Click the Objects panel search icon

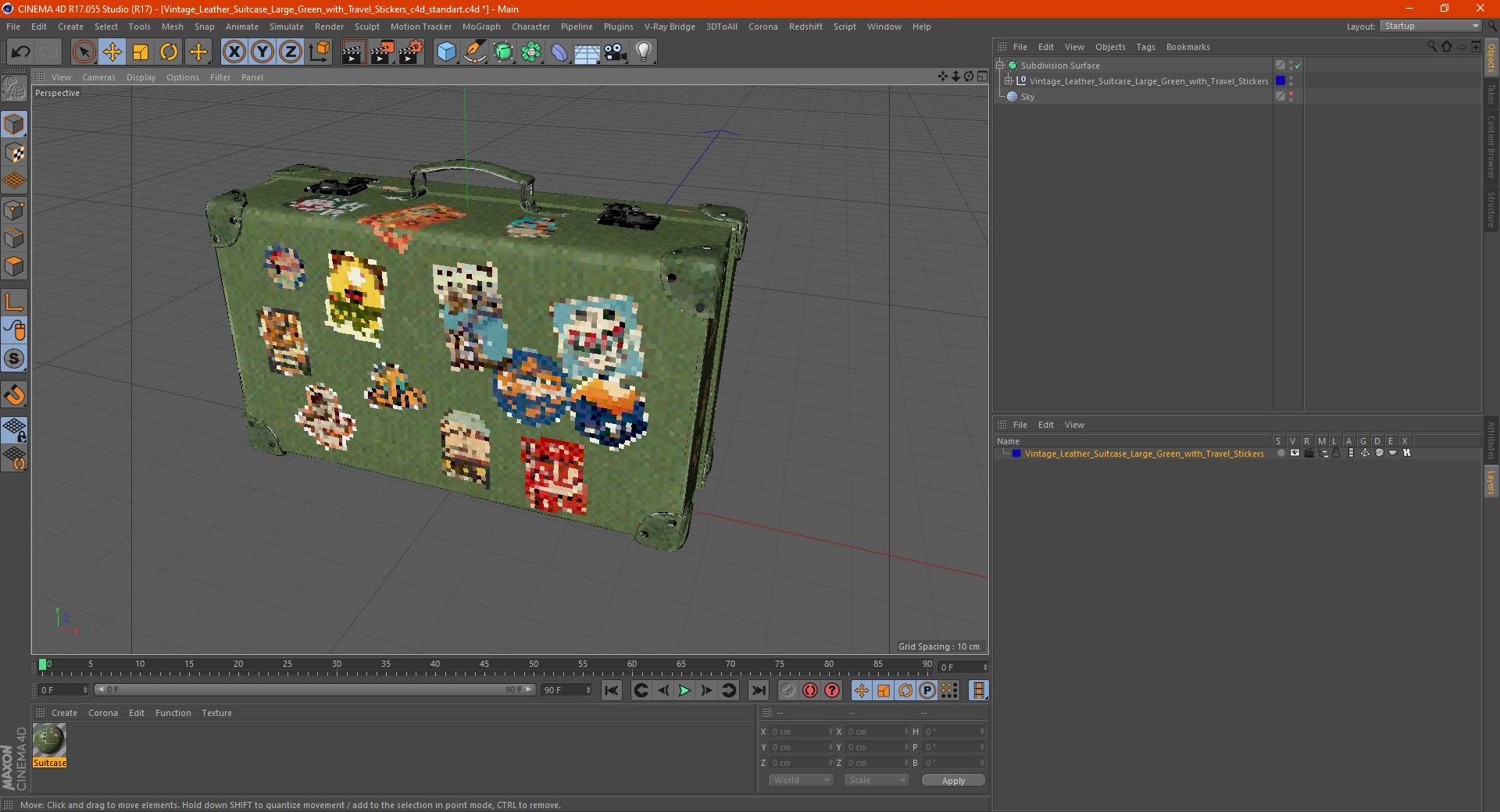(x=1431, y=47)
